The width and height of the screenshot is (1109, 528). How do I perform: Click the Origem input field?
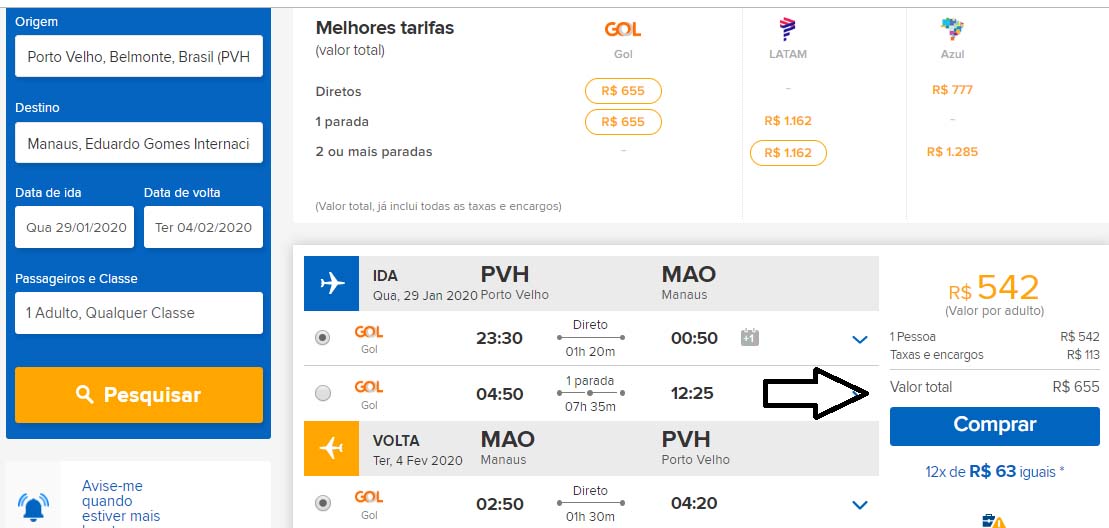(x=139, y=57)
